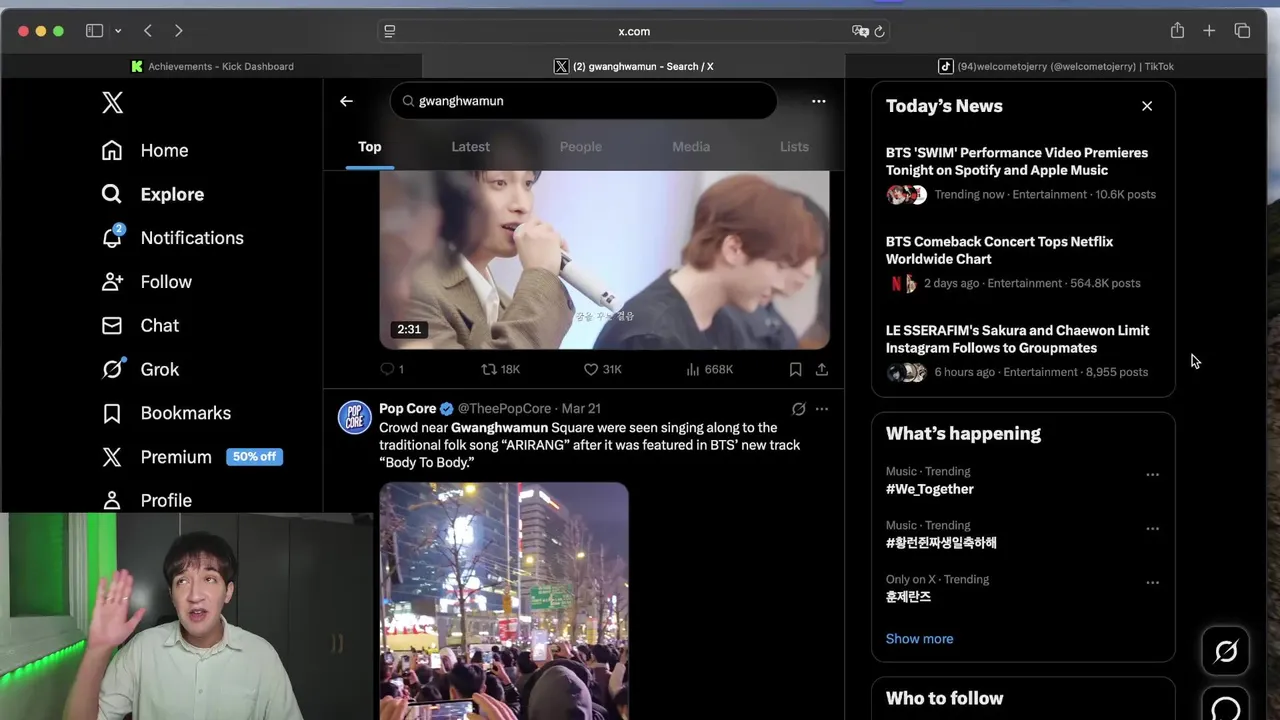Open the #황런쥔짜생일축하해 trend

pos(941,543)
